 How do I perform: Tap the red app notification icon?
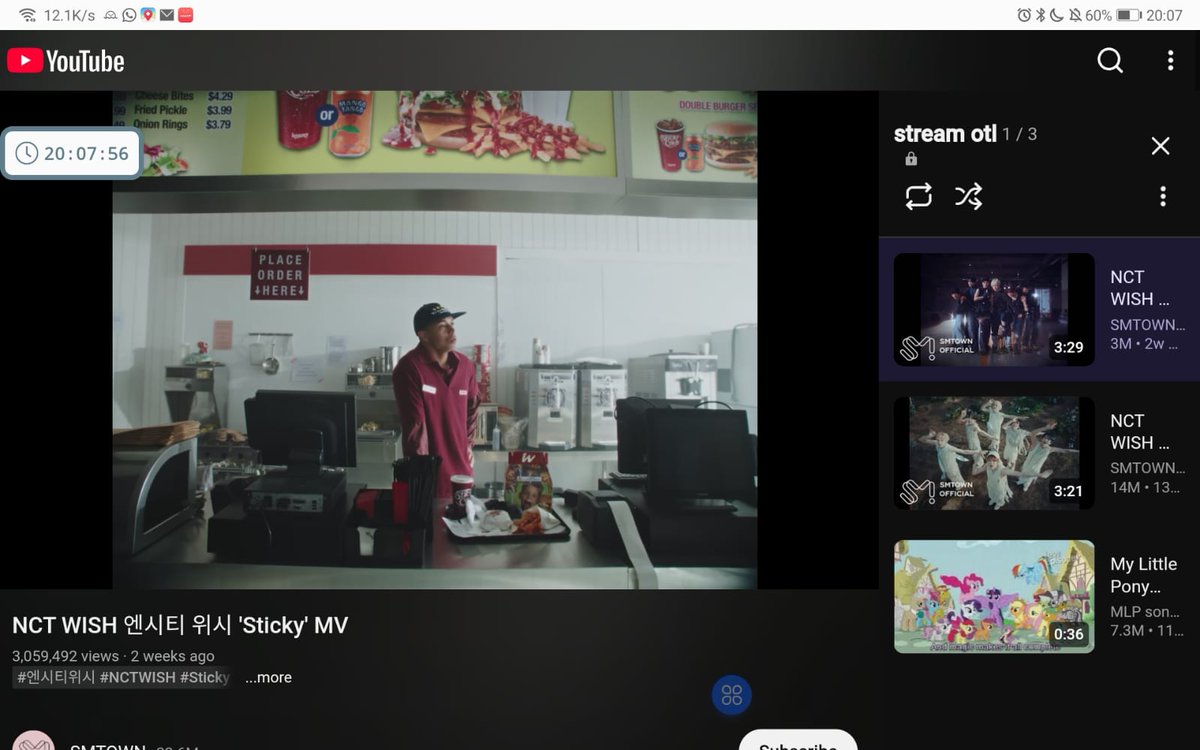(x=185, y=15)
